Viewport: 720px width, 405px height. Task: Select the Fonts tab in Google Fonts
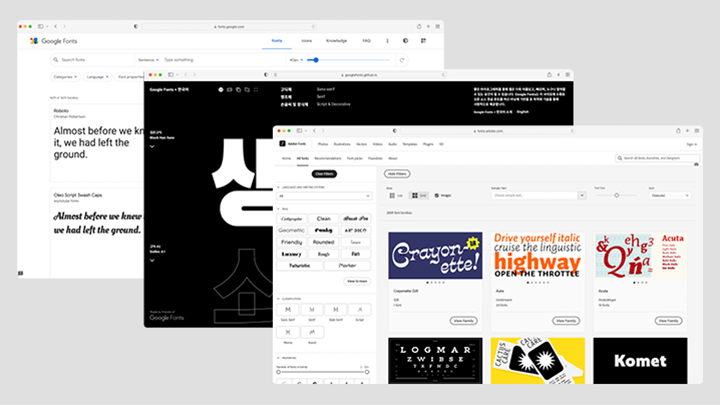pos(277,41)
